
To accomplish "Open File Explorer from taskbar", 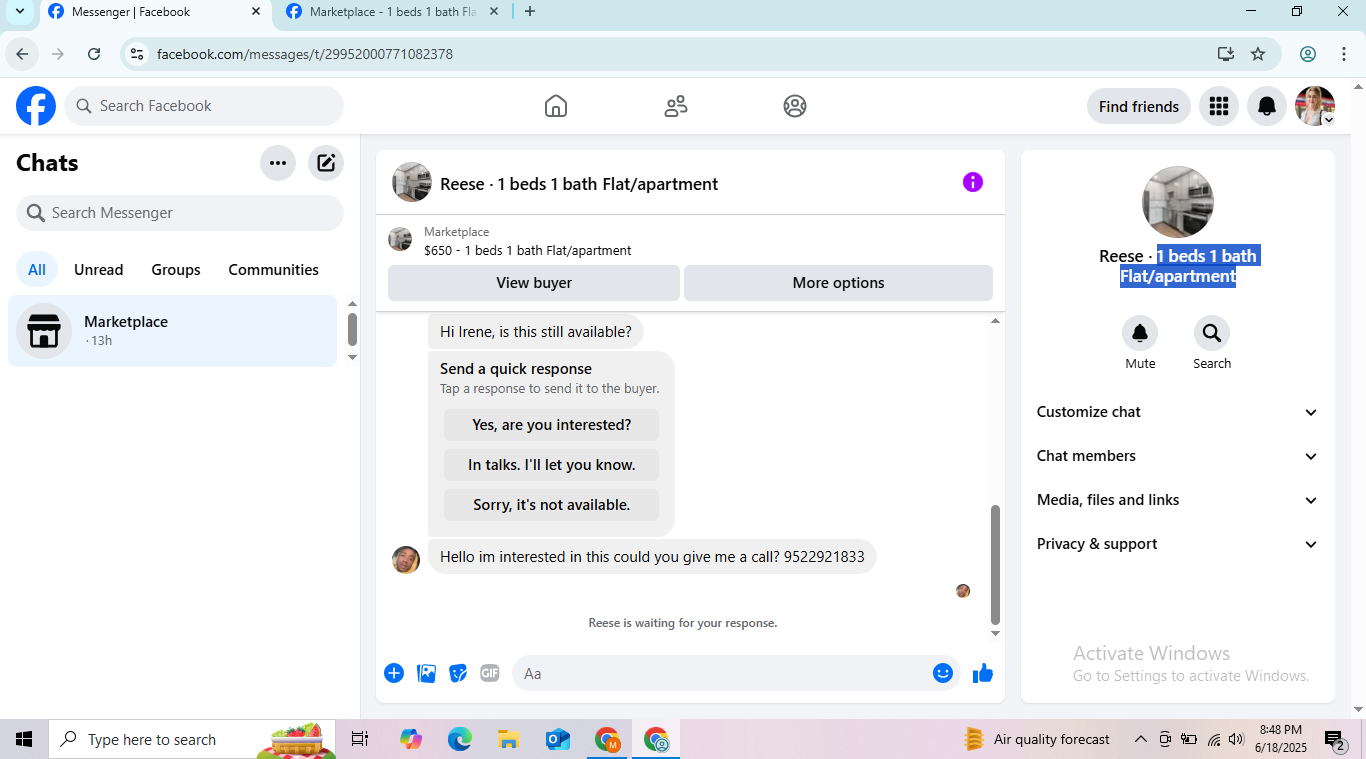I will 509,740.
